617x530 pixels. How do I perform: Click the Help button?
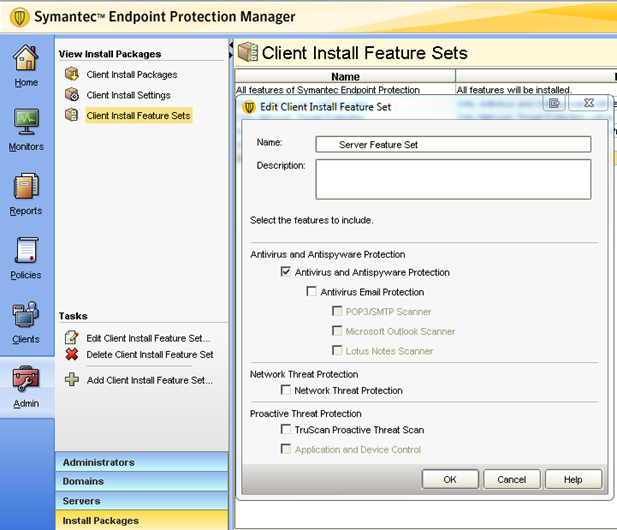click(x=573, y=479)
